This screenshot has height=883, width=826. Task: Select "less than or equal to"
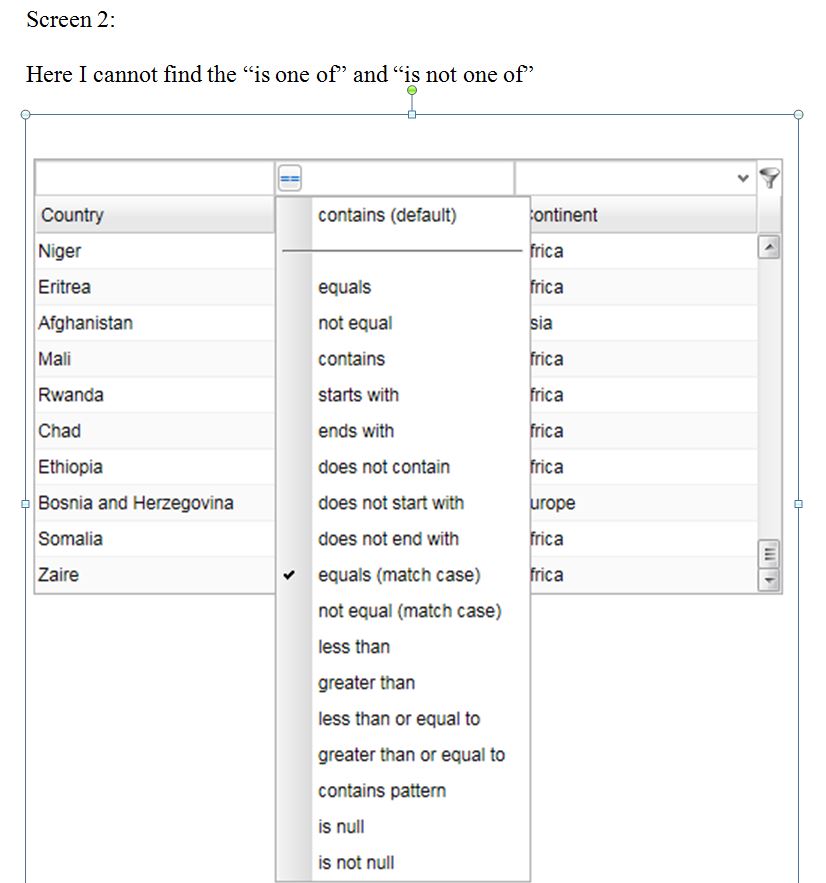click(x=399, y=719)
